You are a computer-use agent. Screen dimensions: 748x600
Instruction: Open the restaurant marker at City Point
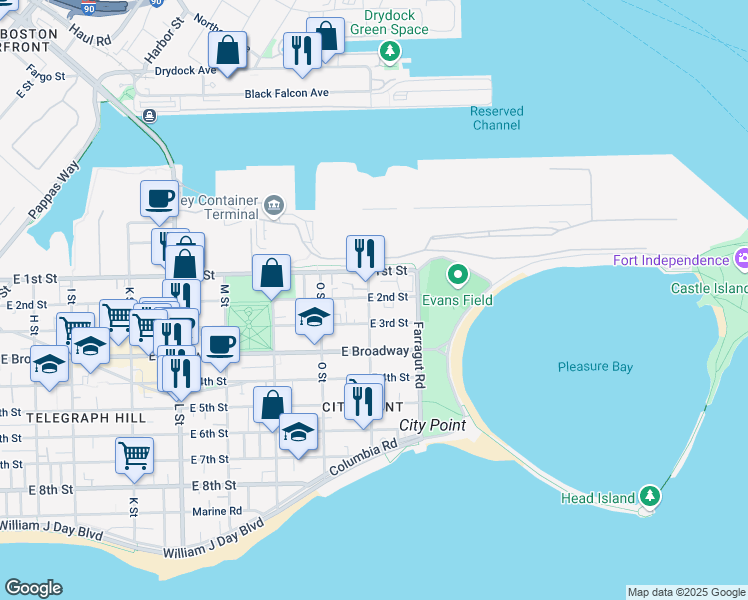pos(361,401)
